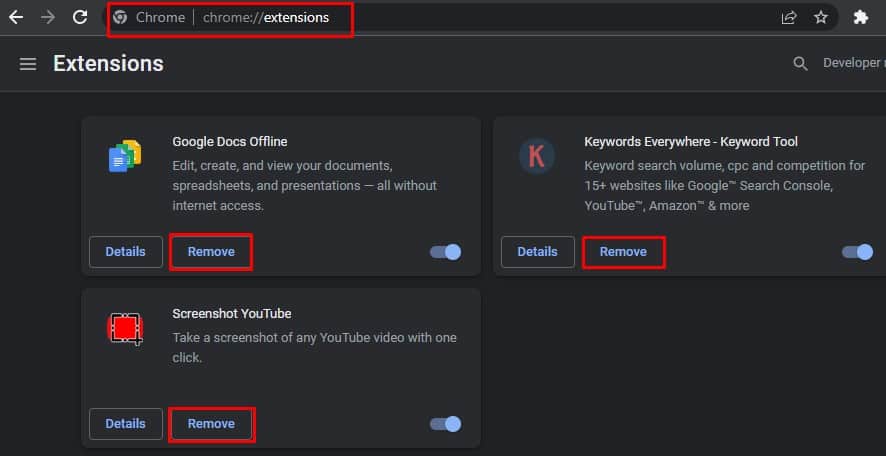The height and width of the screenshot is (456, 886).
Task: Click the Extensions page heading
Action: 108,63
